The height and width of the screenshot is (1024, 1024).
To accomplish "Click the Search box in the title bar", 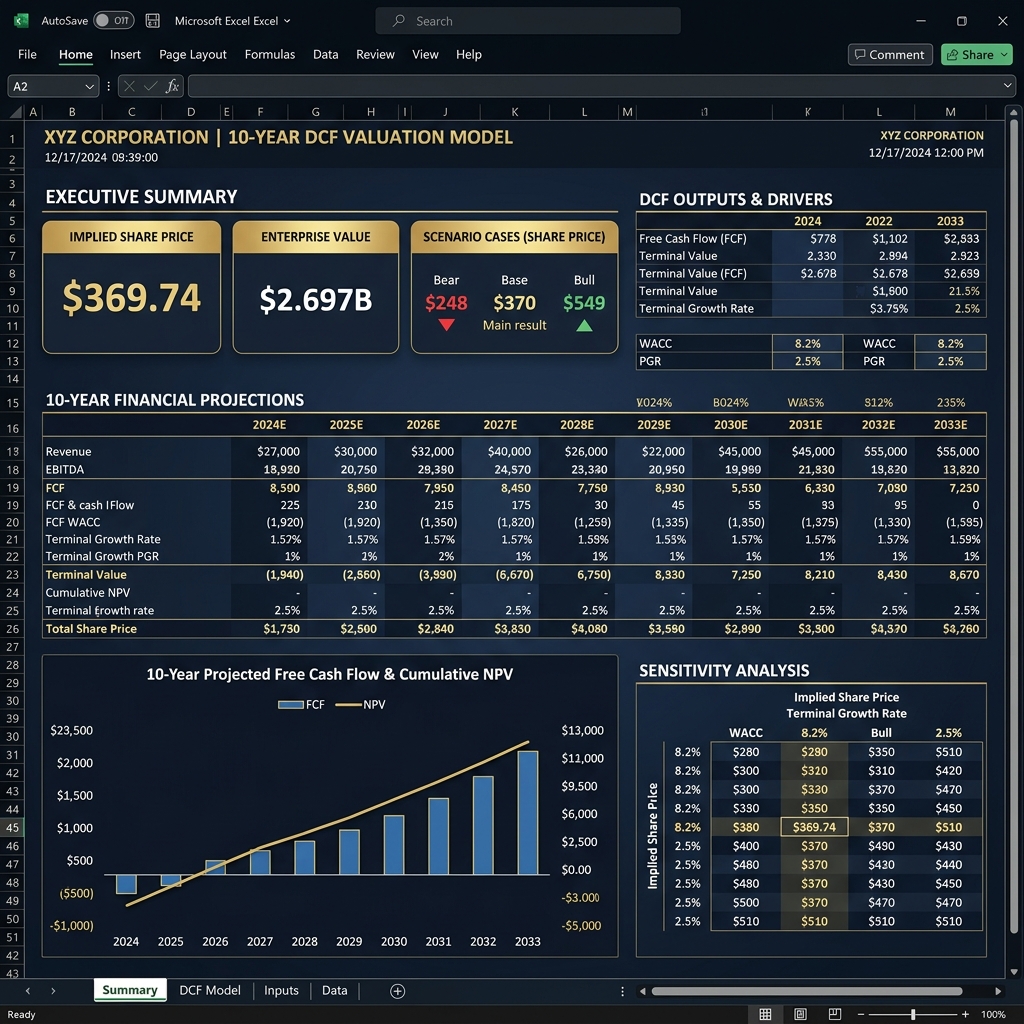I will (x=528, y=21).
